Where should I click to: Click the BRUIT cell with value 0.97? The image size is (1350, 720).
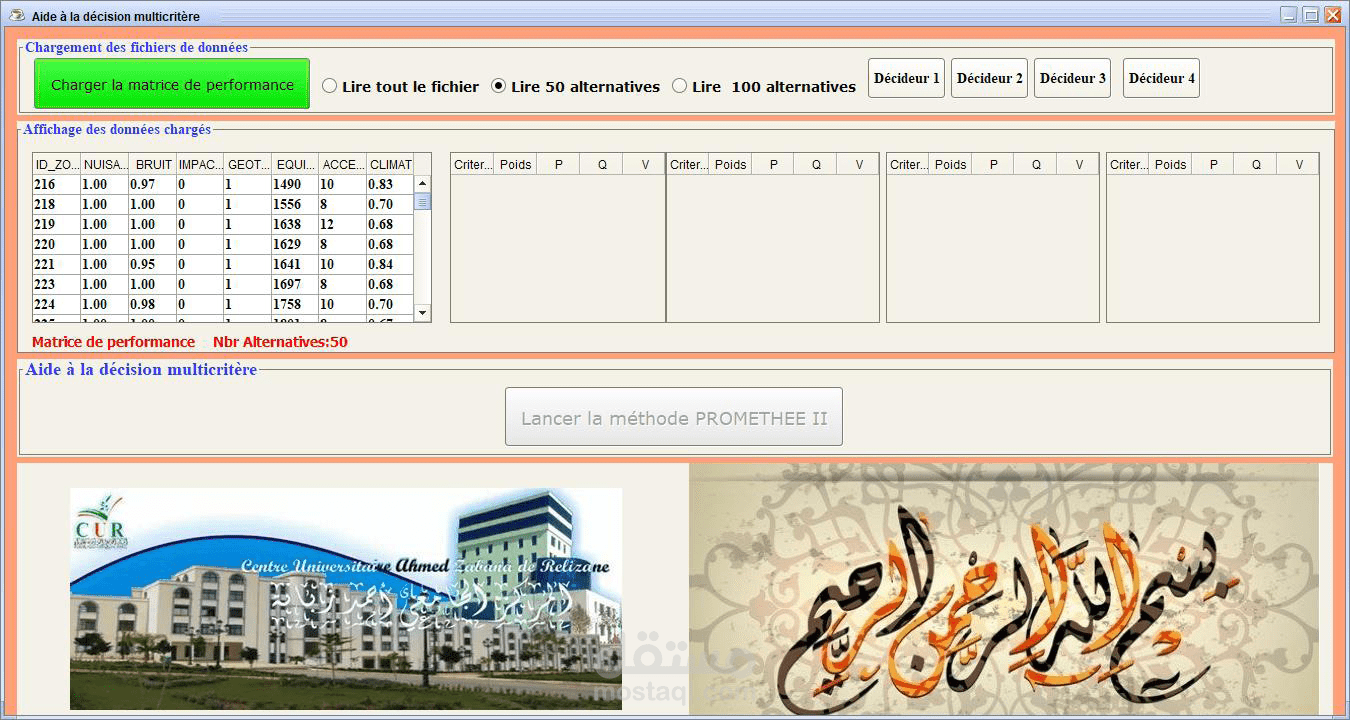[x=152, y=184]
